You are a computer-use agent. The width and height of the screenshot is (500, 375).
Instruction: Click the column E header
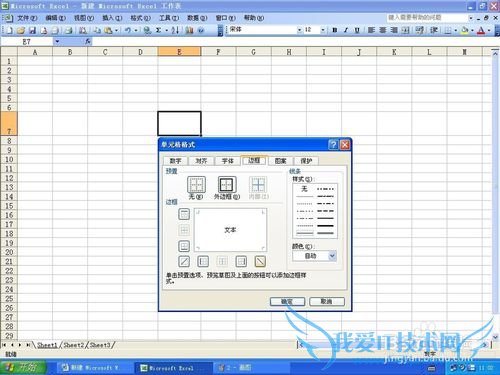point(179,52)
